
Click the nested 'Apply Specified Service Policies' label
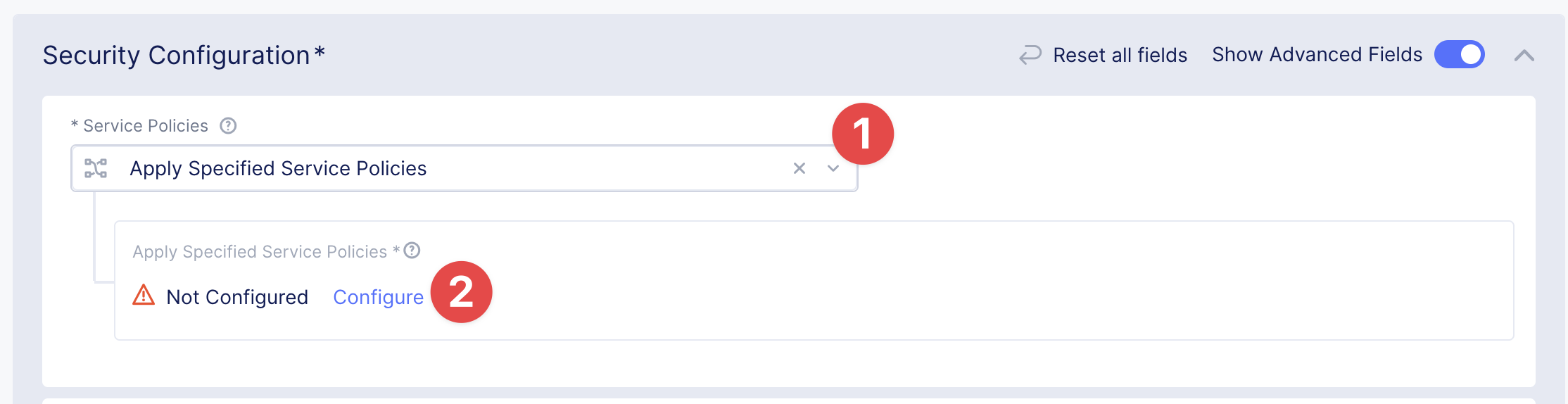point(260,252)
